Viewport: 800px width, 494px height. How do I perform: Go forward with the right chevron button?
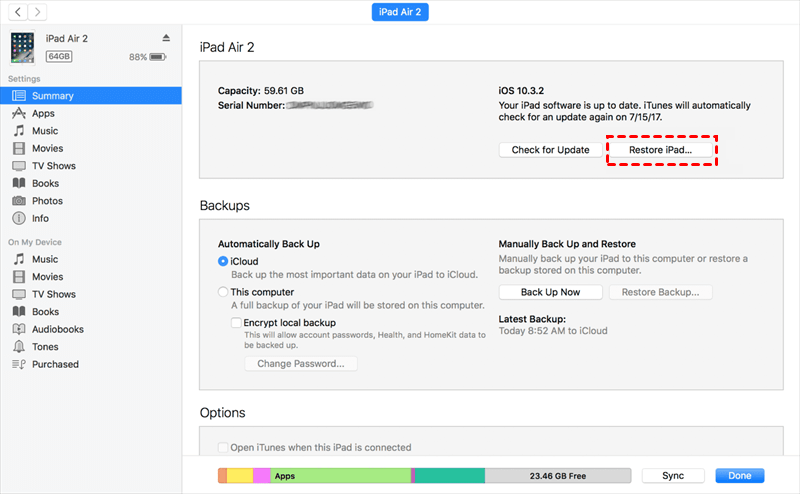coord(38,12)
